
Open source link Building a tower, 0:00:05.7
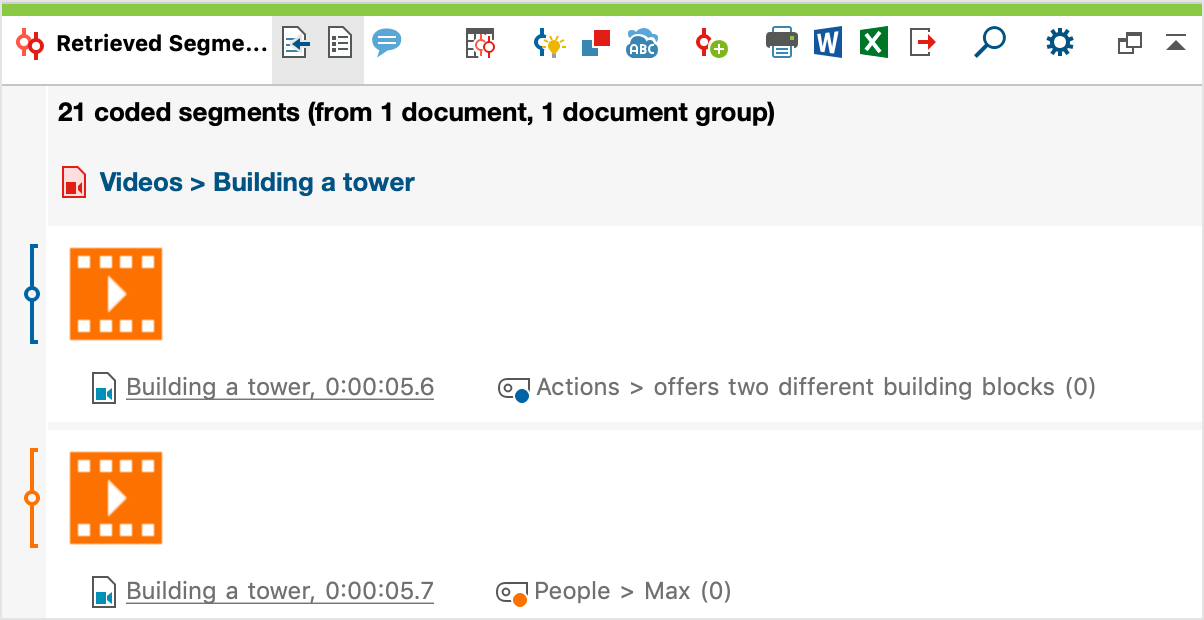coord(280,592)
